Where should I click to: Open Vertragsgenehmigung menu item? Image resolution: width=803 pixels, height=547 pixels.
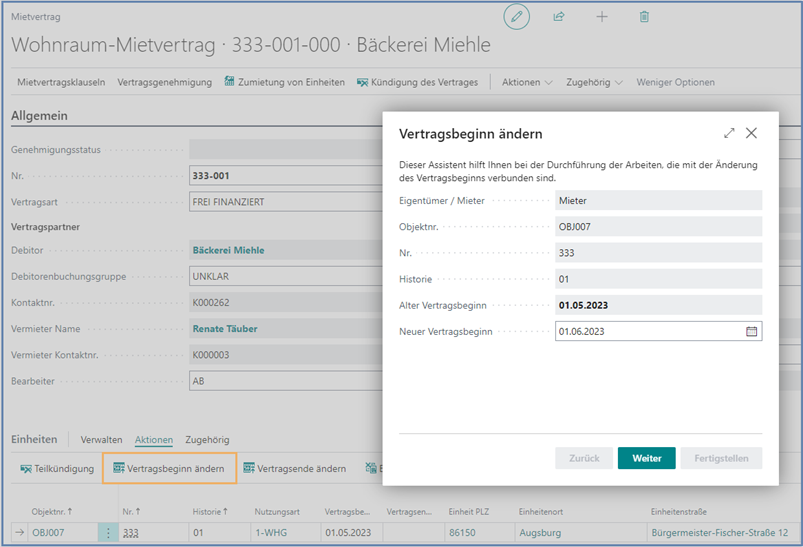click(164, 82)
